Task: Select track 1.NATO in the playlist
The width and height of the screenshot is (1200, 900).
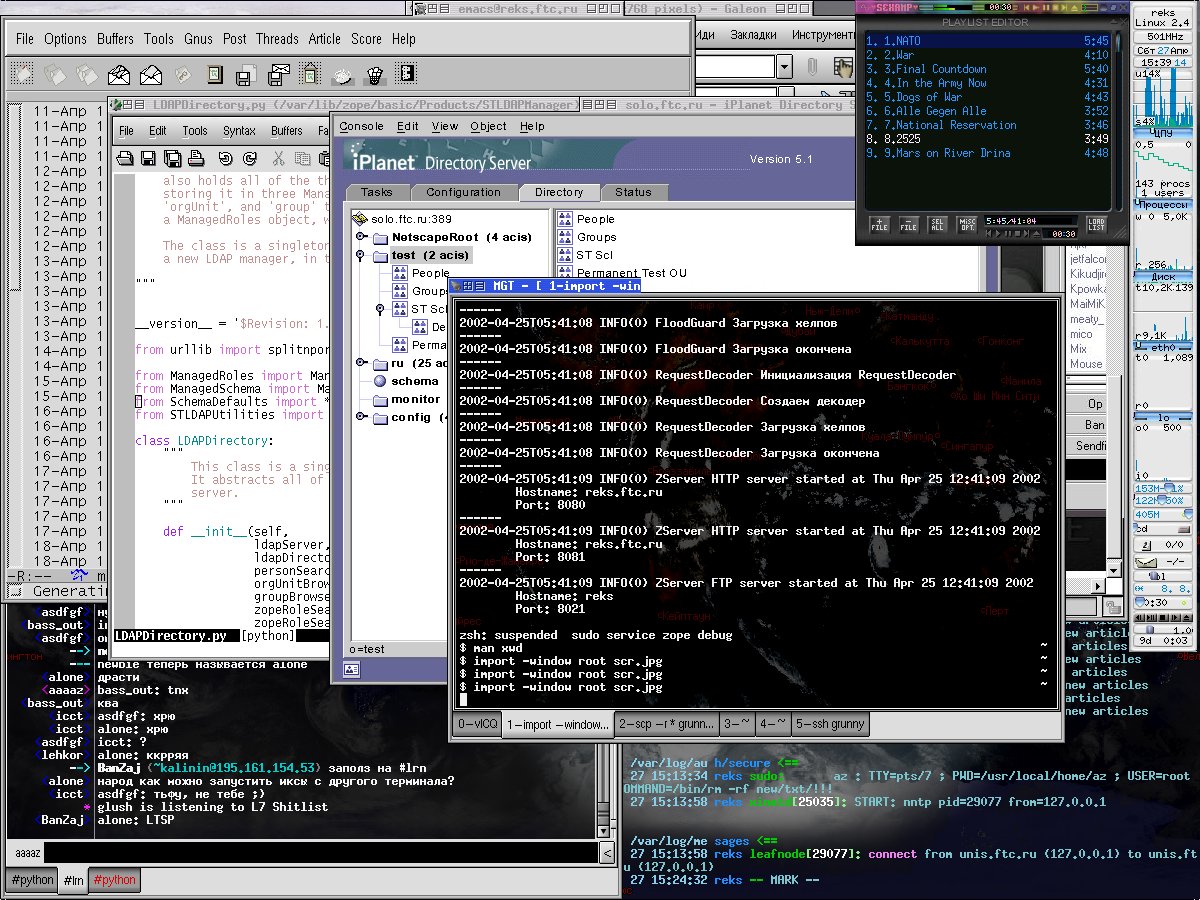Action: coord(988,41)
